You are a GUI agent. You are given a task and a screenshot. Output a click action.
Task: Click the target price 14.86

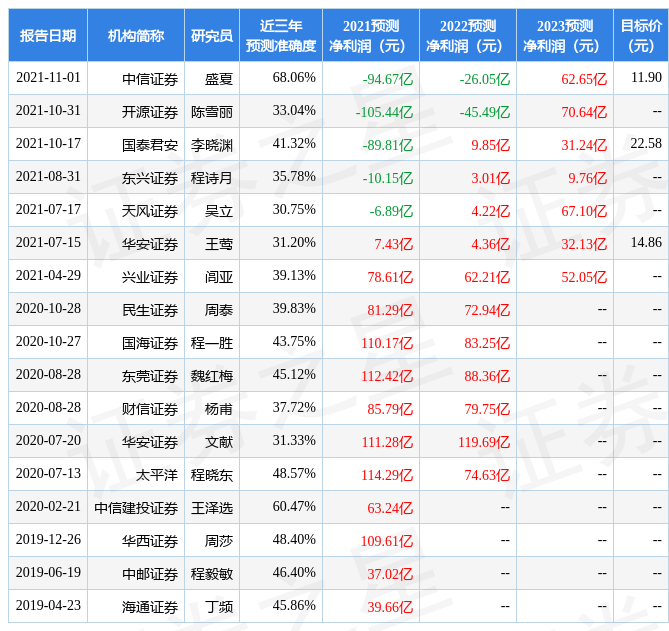tap(646, 242)
